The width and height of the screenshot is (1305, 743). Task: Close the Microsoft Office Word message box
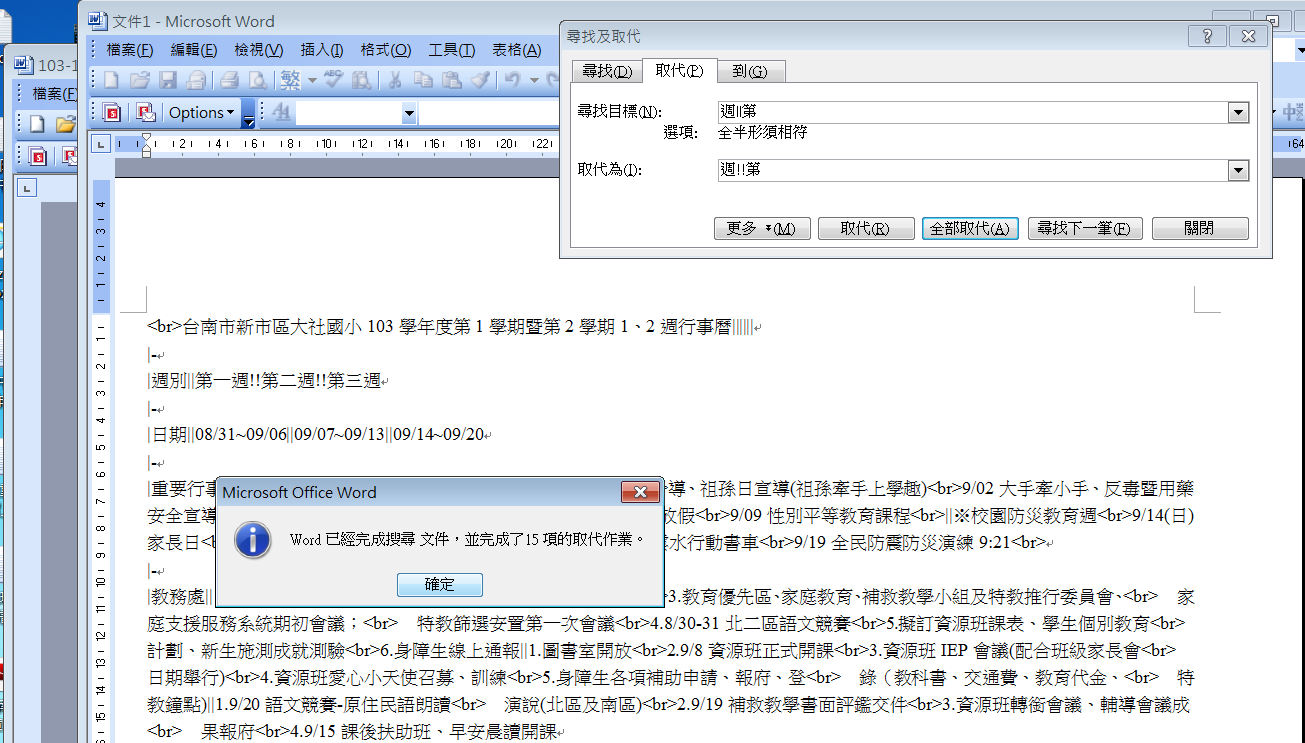[639, 491]
